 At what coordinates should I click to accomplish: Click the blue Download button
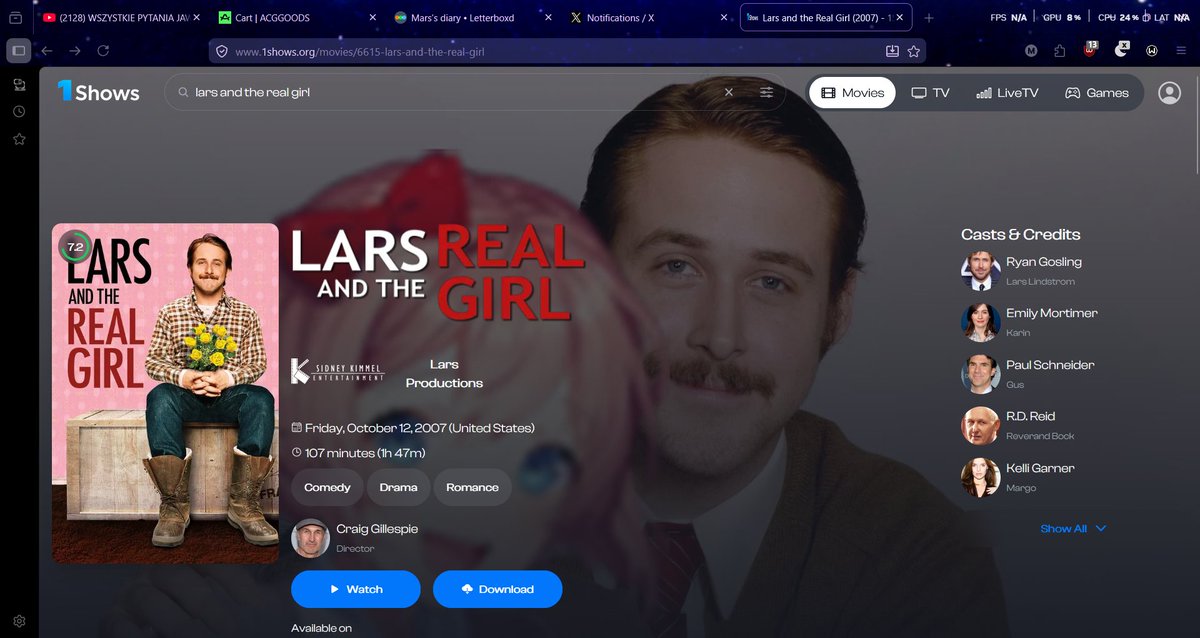(x=497, y=589)
